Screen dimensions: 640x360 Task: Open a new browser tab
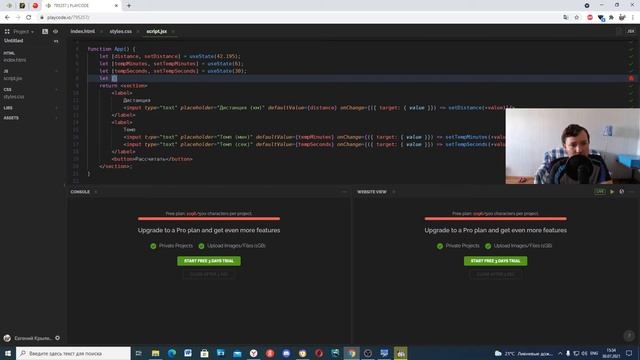[x=129, y=6]
